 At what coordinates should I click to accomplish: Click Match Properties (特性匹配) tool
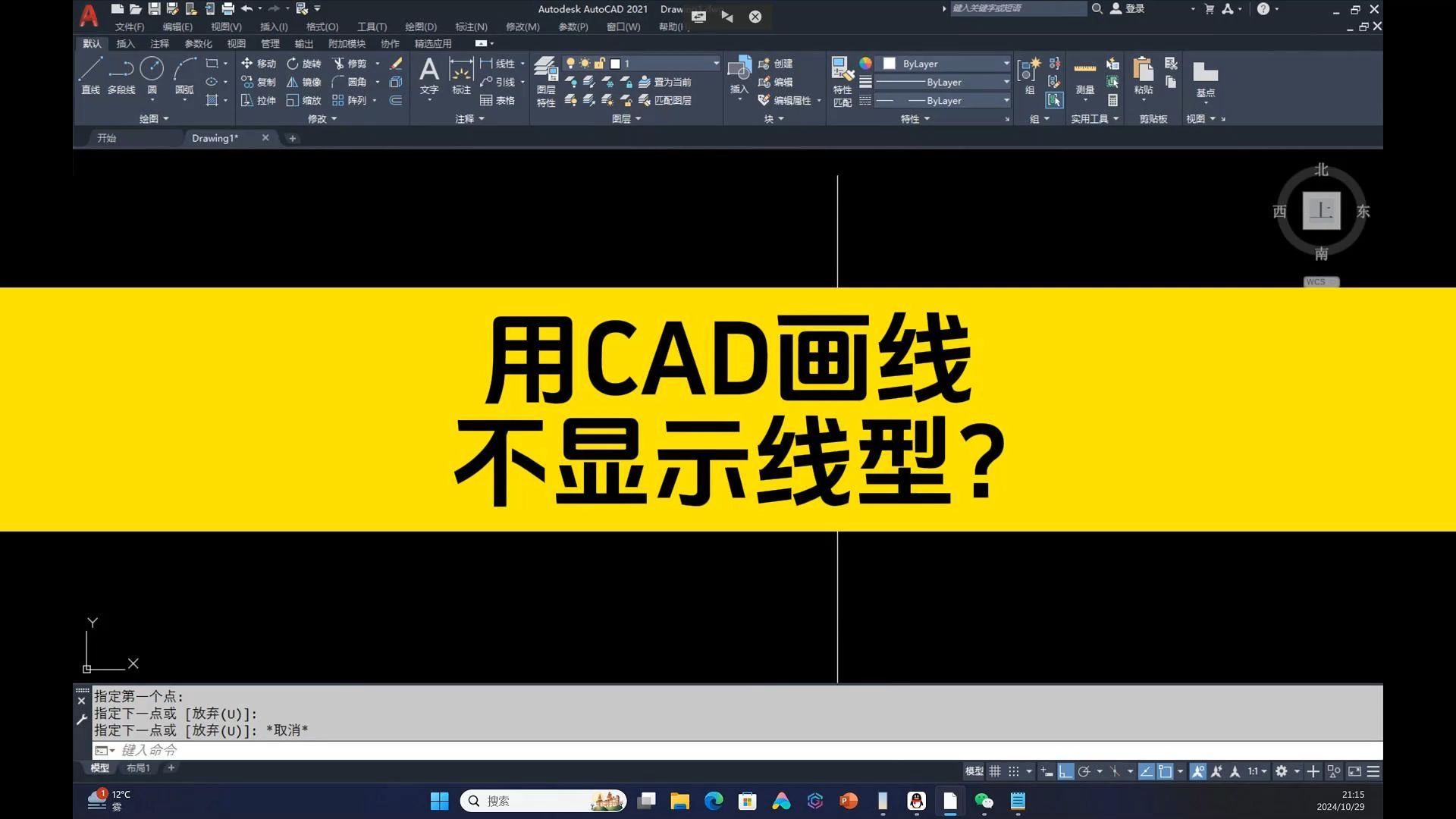click(843, 82)
